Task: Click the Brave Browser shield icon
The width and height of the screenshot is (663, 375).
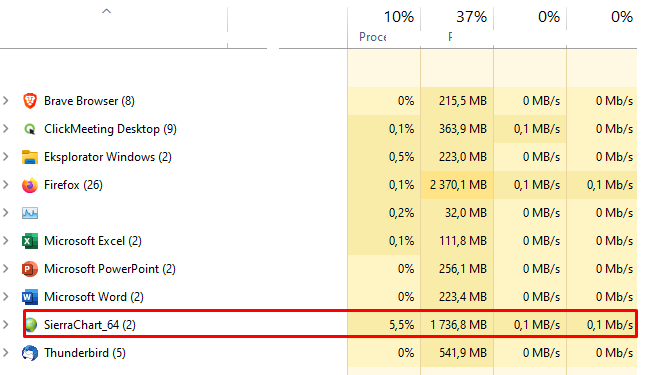Action: pyautogui.click(x=30, y=101)
